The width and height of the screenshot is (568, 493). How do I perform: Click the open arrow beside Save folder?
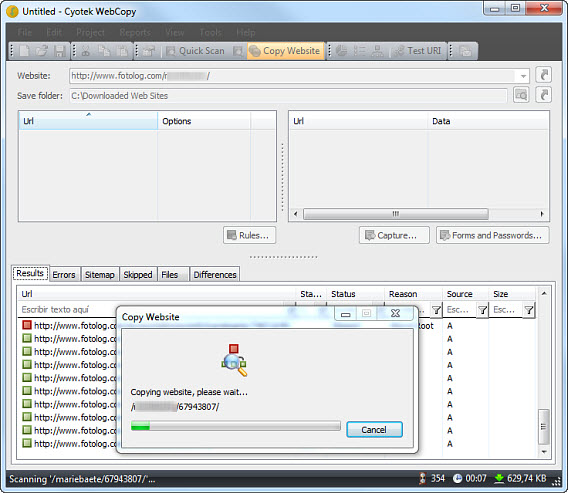pyautogui.click(x=543, y=95)
